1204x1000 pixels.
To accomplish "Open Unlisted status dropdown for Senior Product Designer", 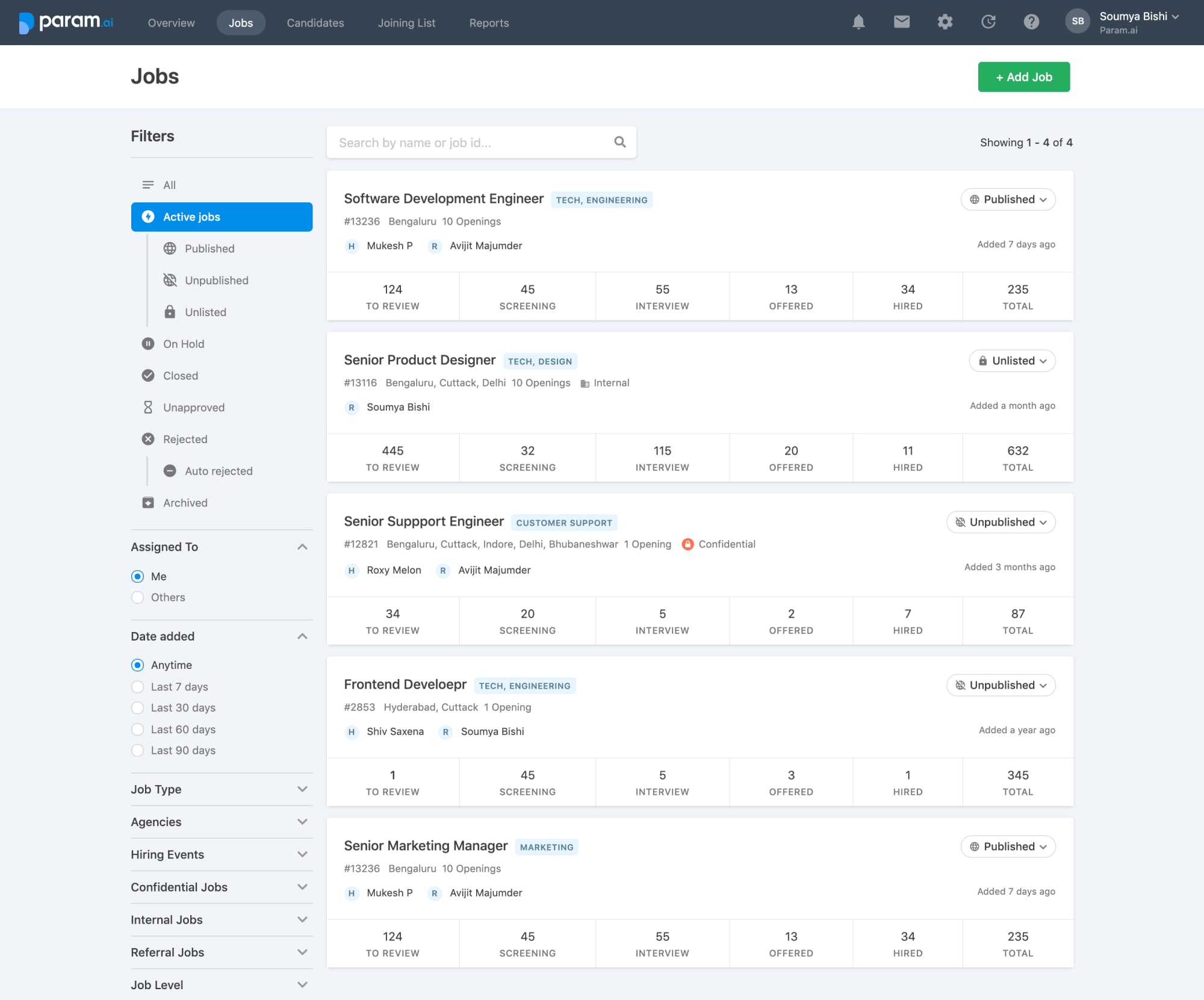I will pyautogui.click(x=1012, y=361).
